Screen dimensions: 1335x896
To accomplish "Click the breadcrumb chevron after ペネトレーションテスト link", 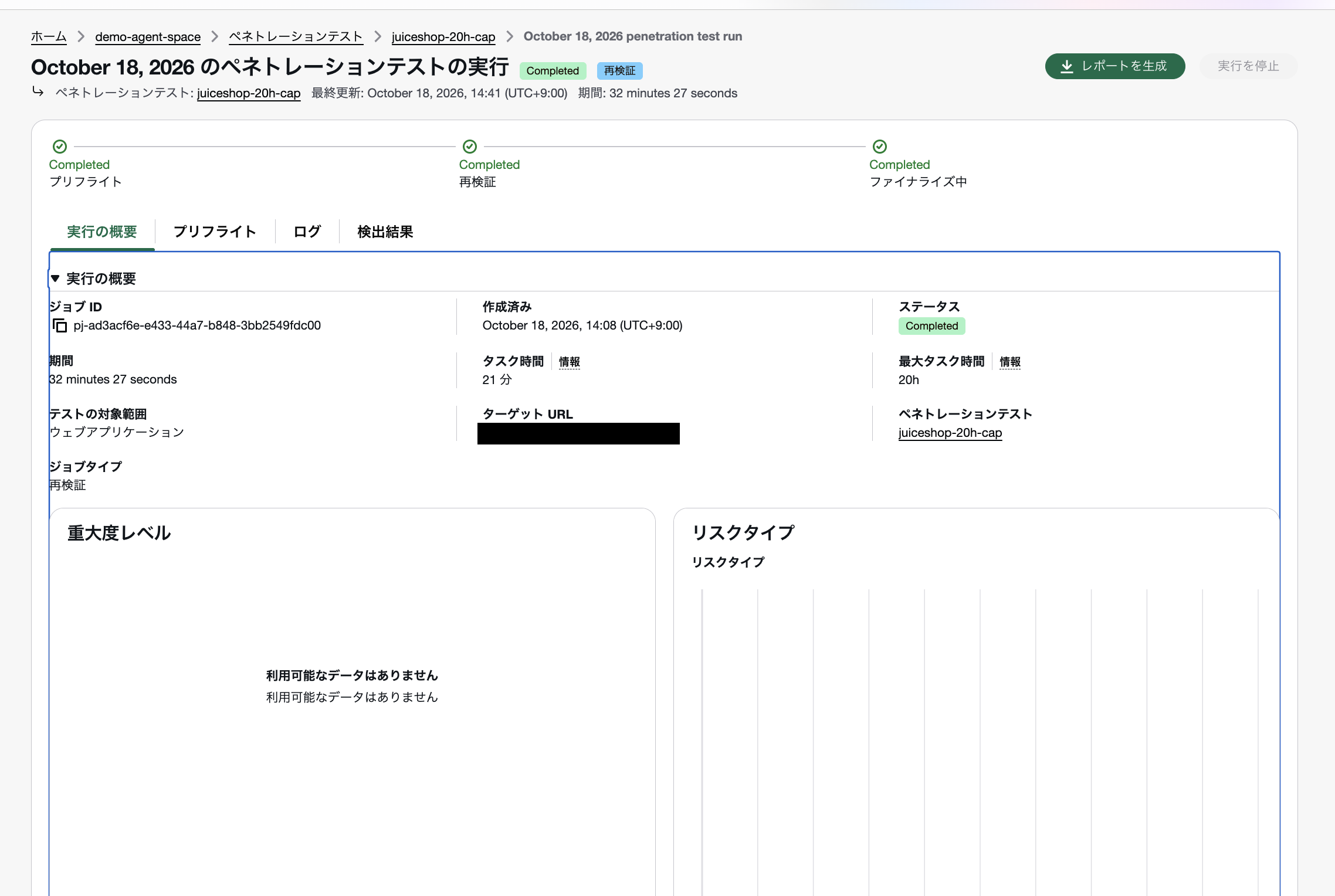I will pyautogui.click(x=378, y=36).
